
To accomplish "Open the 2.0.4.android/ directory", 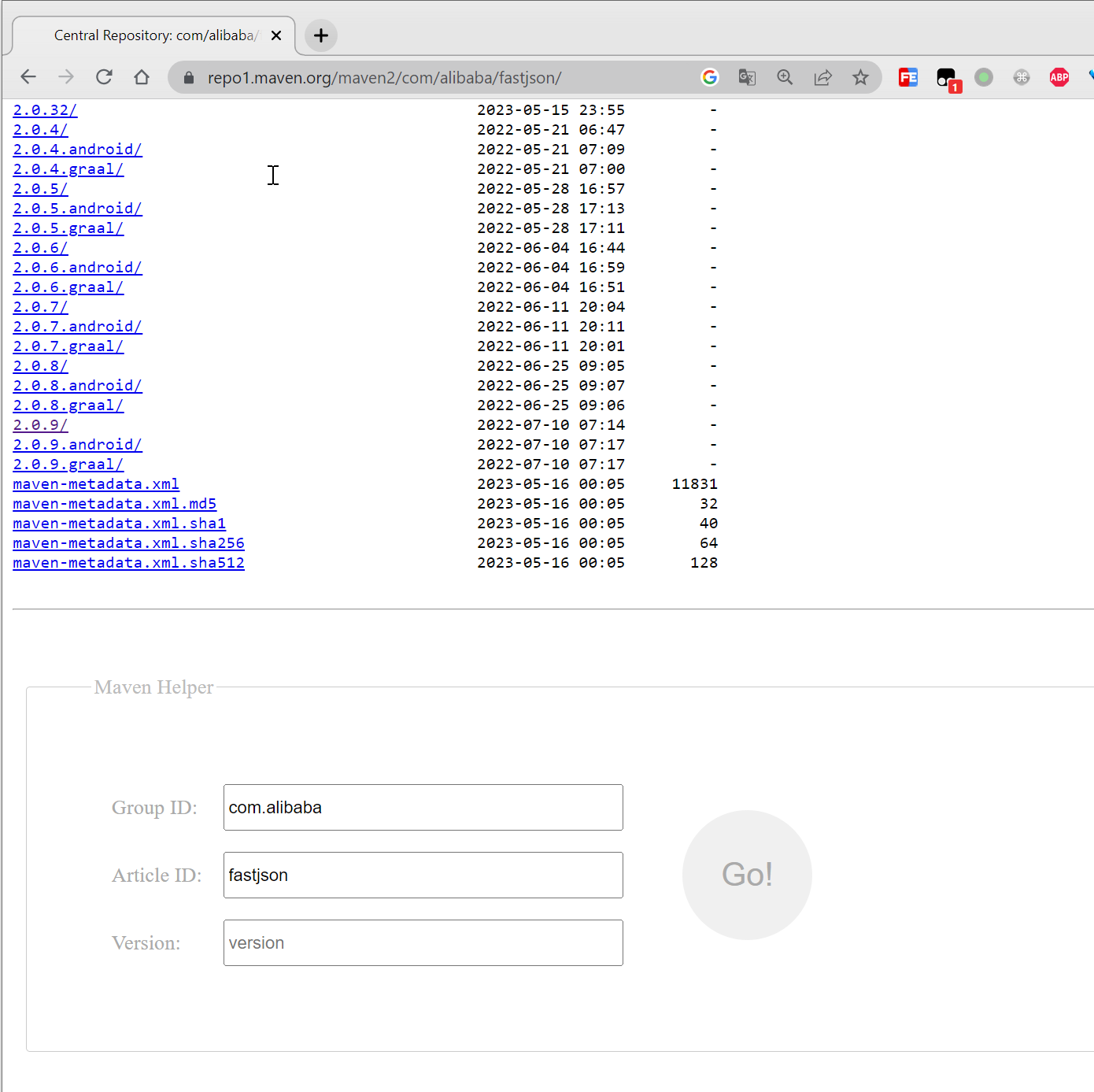I will click(x=77, y=150).
